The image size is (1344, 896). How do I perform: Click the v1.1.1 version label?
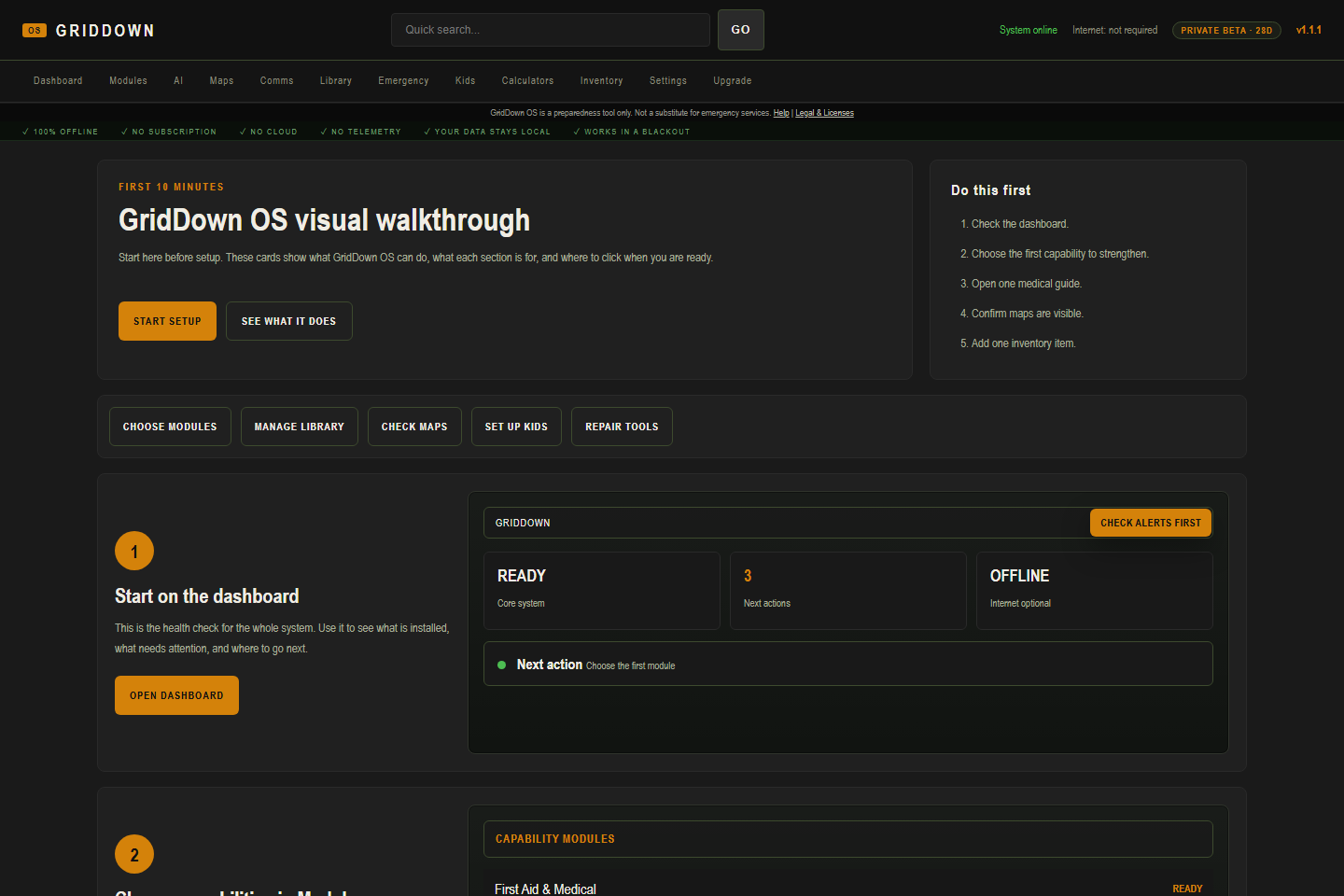tap(1309, 30)
